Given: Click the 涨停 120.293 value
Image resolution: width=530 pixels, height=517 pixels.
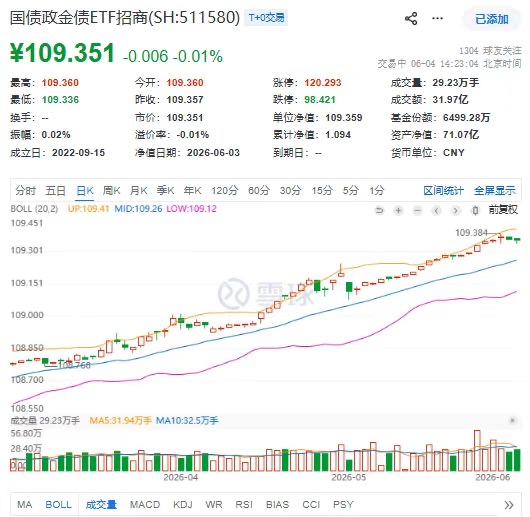Looking at the screenshot, I should 323,83.
